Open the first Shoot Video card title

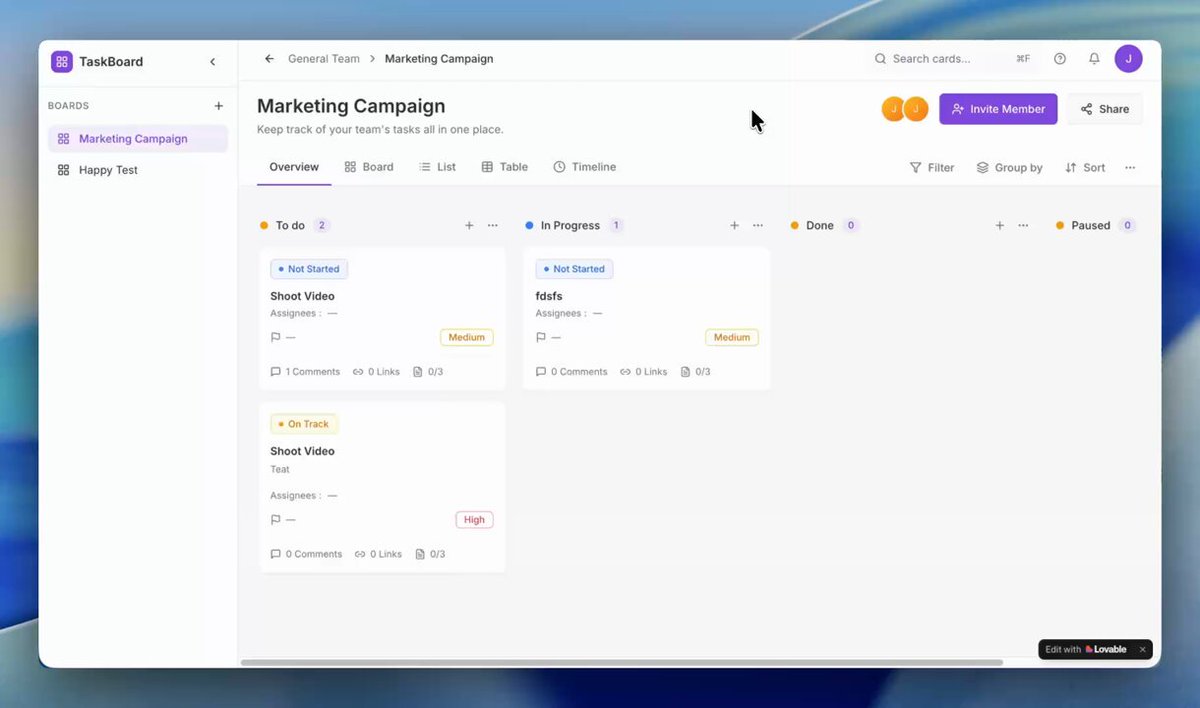(302, 296)
